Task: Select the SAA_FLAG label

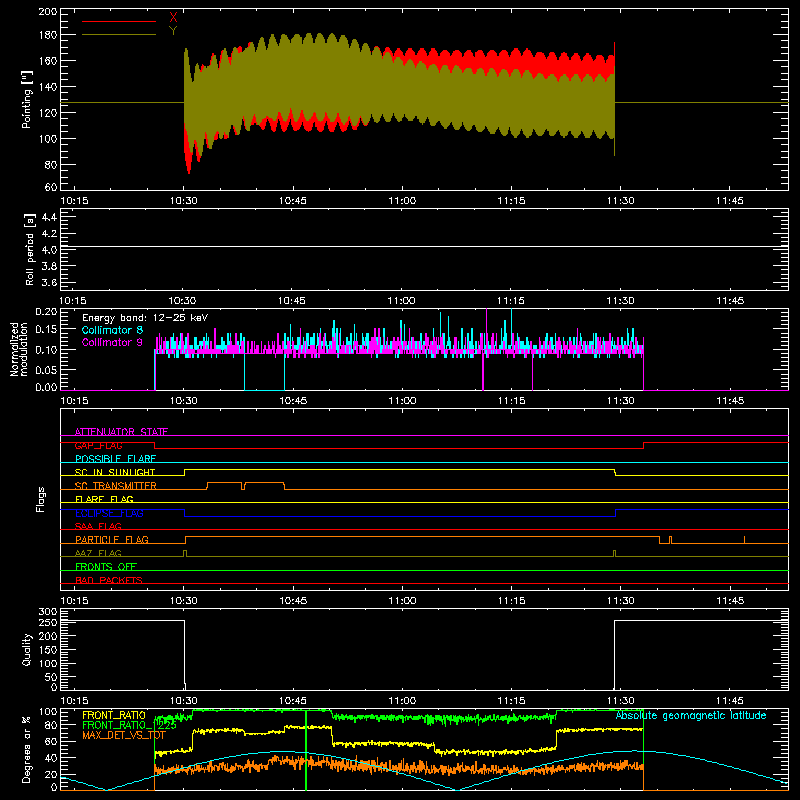Action: pyautogui.click(x=98, y=526)
